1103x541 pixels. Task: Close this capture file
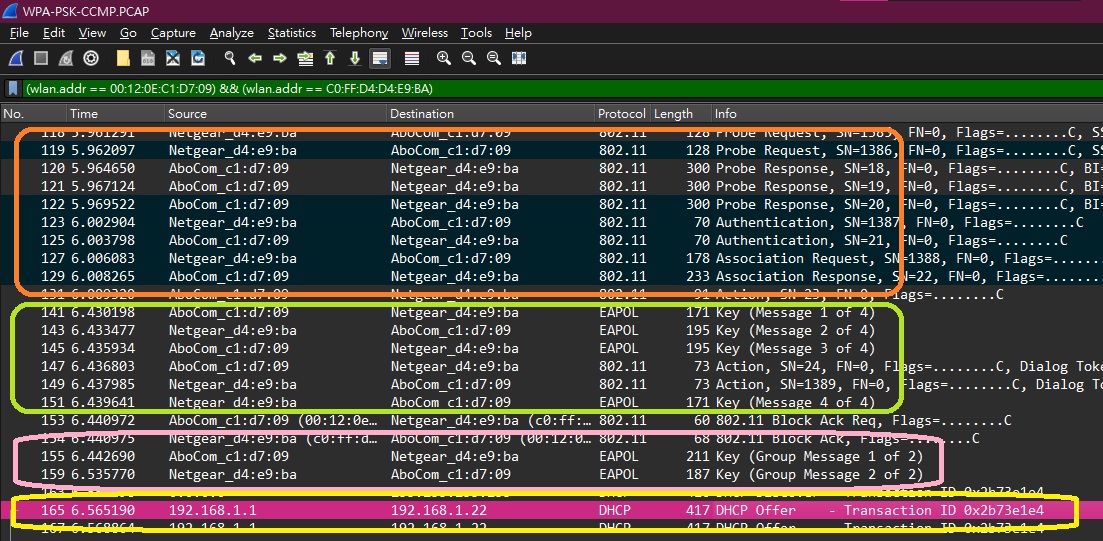(x=173, y=58)
